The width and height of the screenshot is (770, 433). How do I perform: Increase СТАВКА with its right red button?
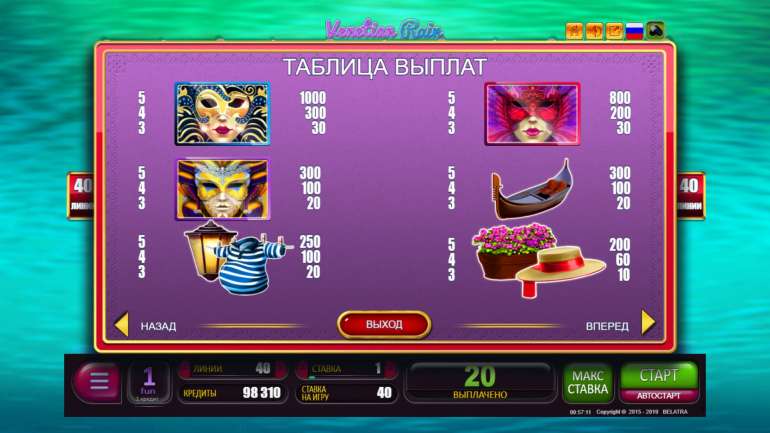click(x=391, y=369)
